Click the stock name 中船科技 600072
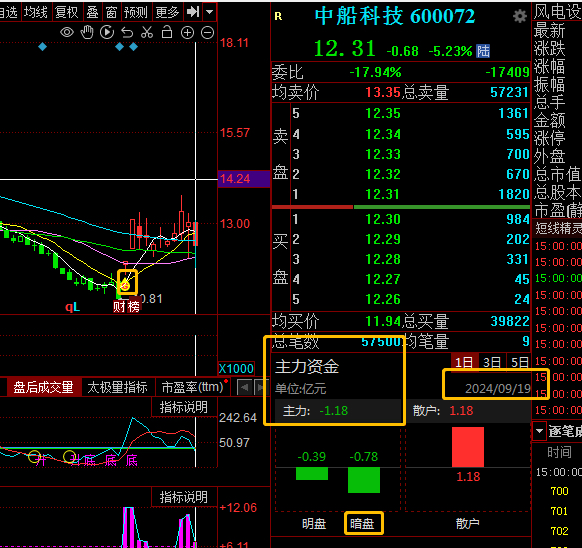This screenshot has width=582, height=548. tap(395, 16)
